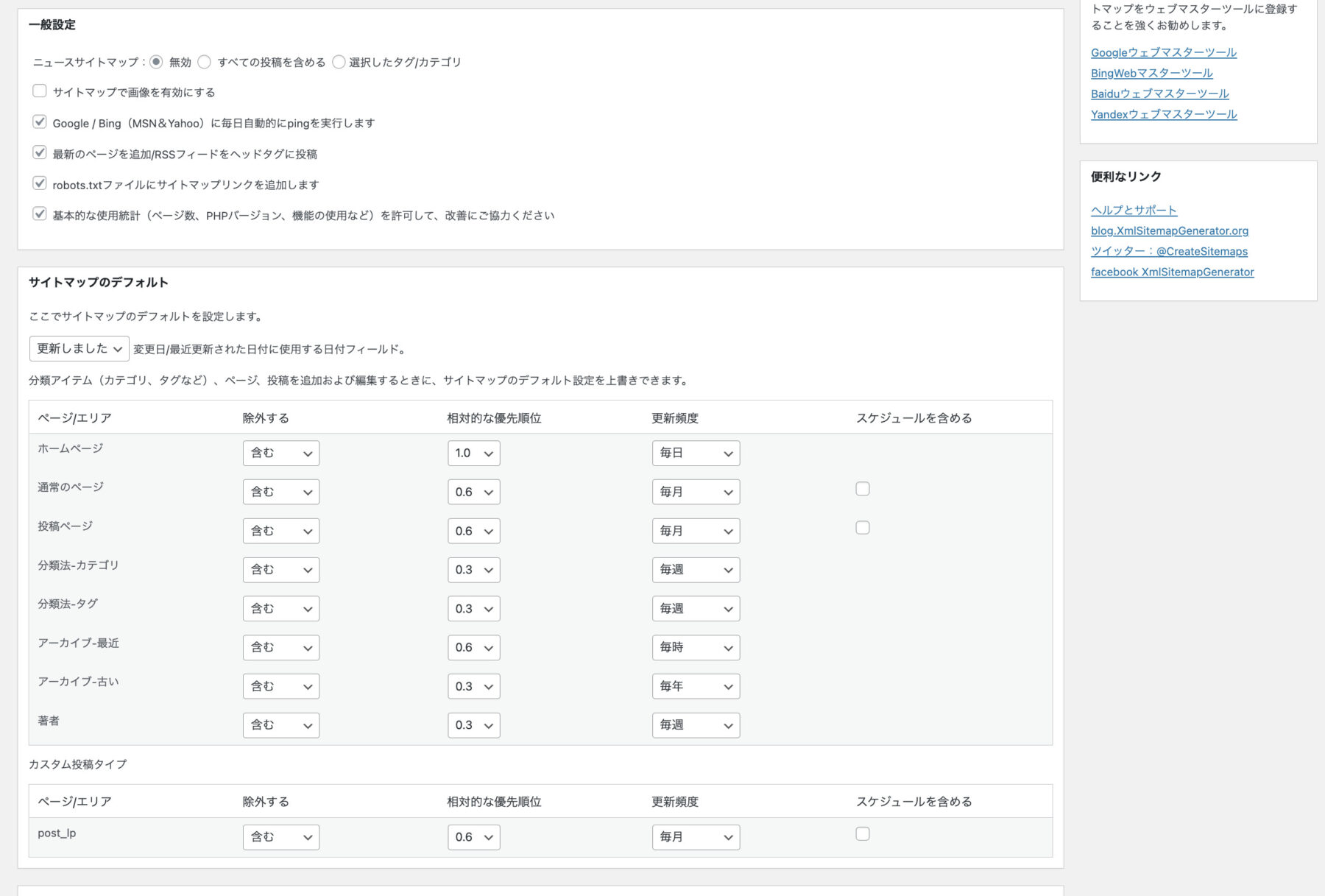Expand ホームページ update frequency dropdown 毎日
Viewport: 1325px width, 896px height.
tap(696, 454)
